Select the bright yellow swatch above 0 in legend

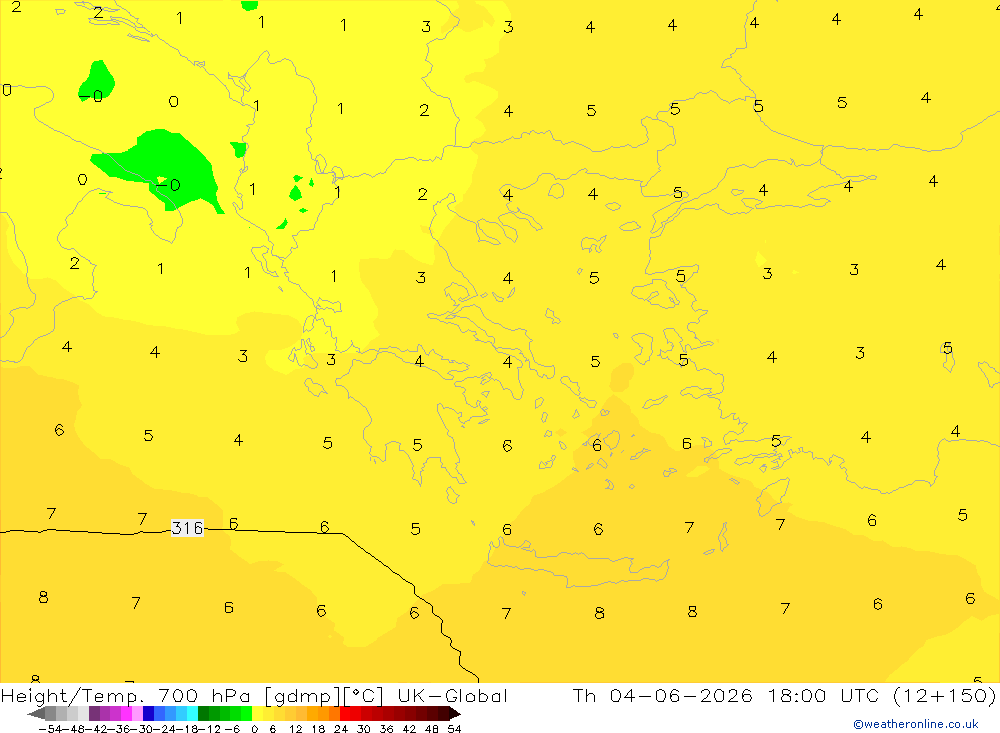coord(257,714)
